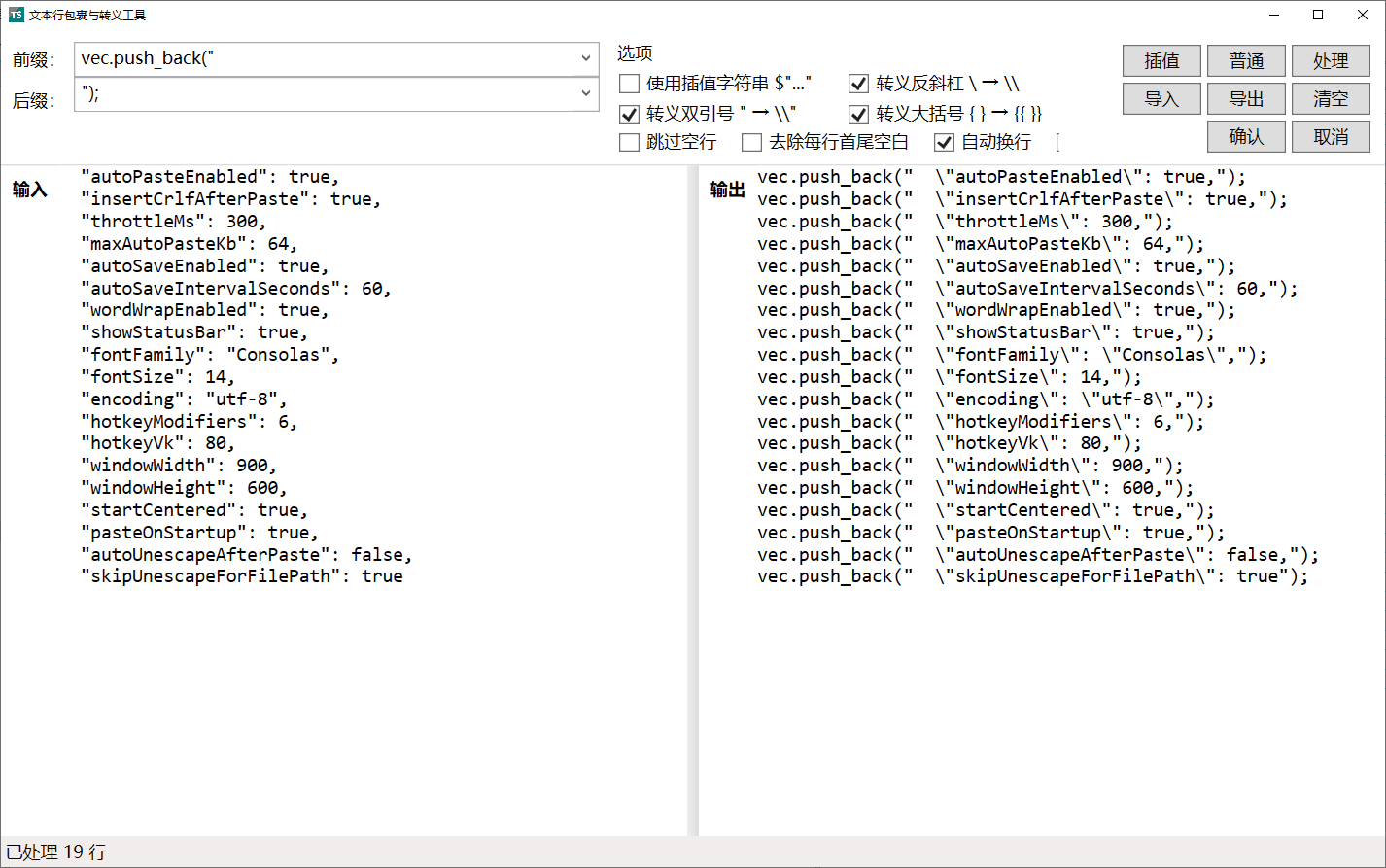The width and height of the screenshot is (1386, 868).
Task: Open the 前缀 prefix dropdown arrow
Action: [x=586, y=58]
